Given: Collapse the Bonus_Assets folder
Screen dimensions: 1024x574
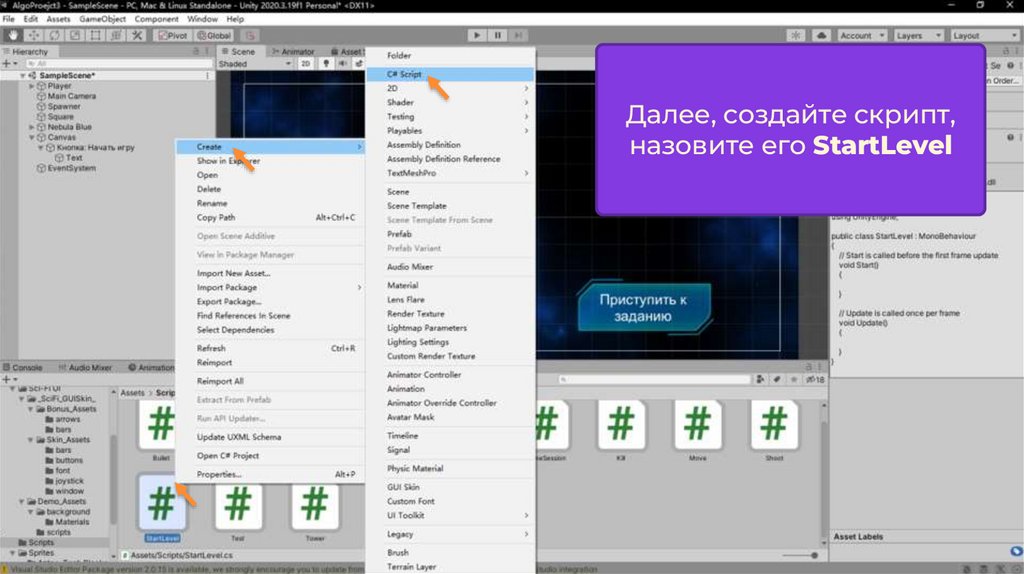Looking at the screenshot, I should click(30, 409).
